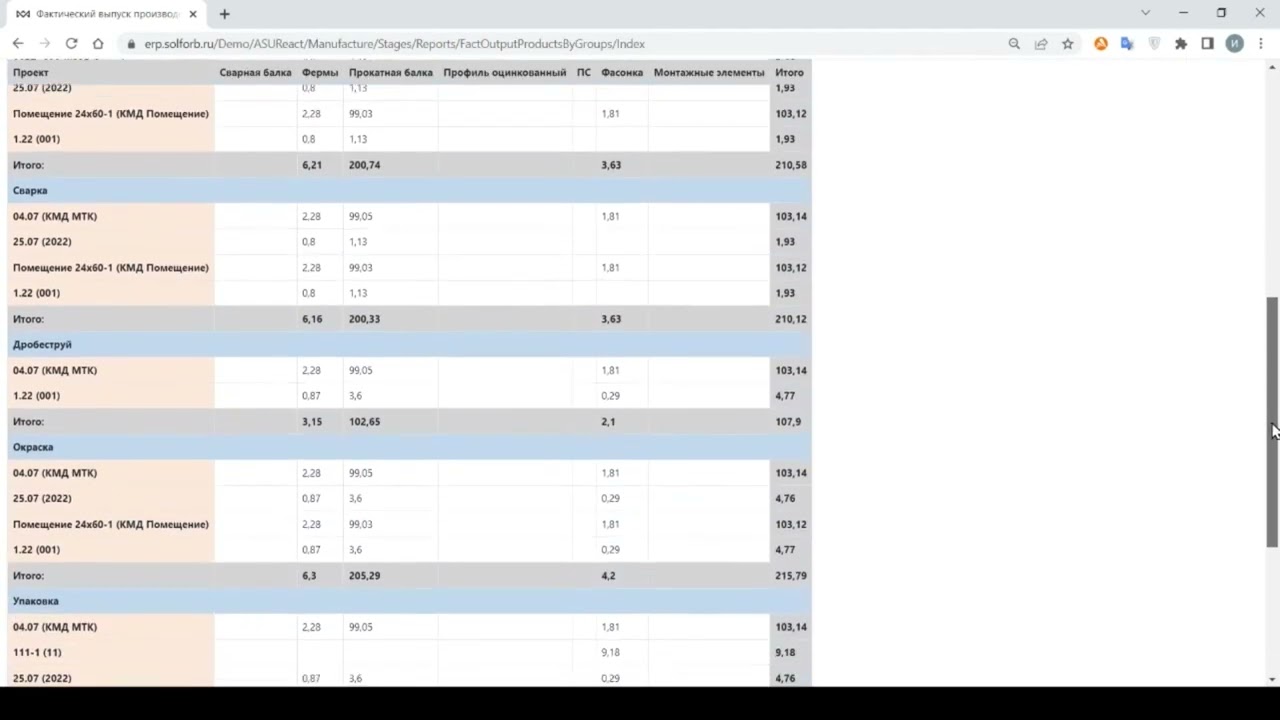Expand the tab search chevron
Viewport: 1280px width, 720px height.
(x=1146, y=13)
